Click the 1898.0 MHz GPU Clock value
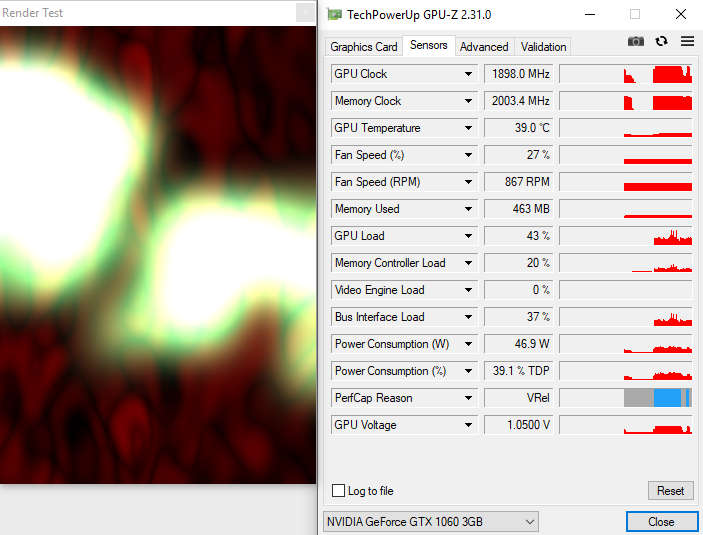Viewport: 703px width, 535px height. 519,74
